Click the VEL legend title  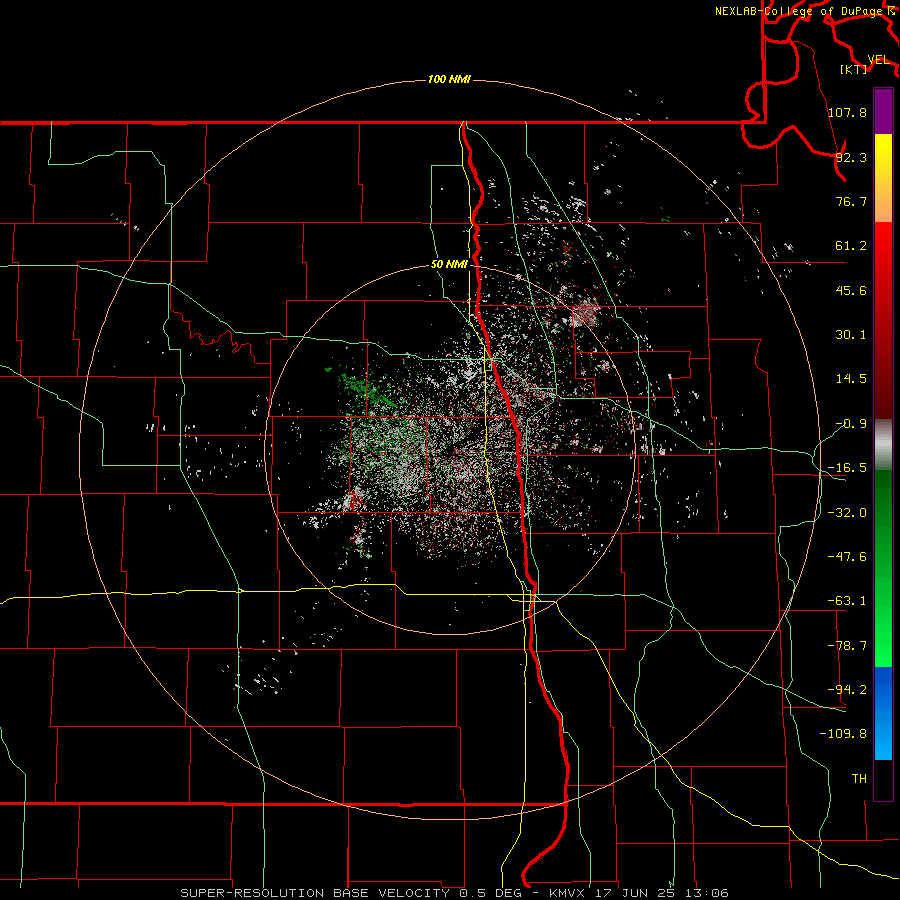pos(878,60)
